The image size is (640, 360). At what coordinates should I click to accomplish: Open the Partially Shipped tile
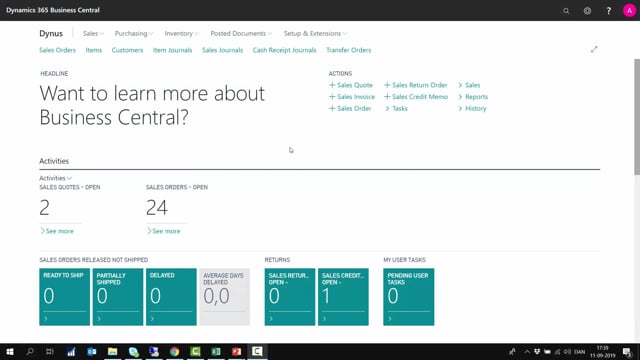pyautogui.click(x=118, y=297)
